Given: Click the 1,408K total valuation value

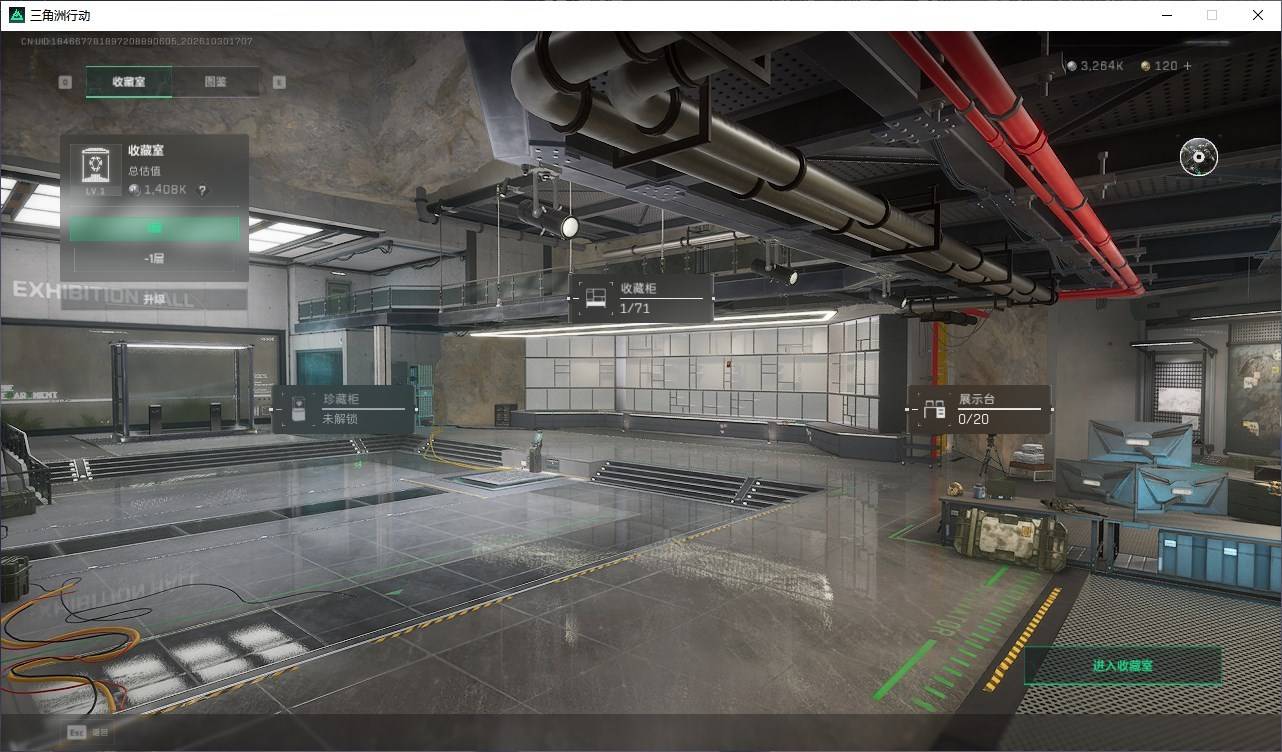Looking at the screenshot, I should pos(165,190).
